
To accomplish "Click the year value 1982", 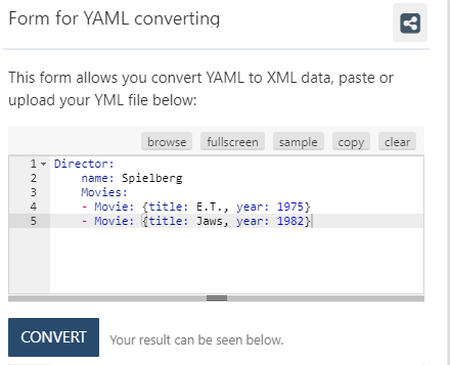I will [x=290, y=221].
